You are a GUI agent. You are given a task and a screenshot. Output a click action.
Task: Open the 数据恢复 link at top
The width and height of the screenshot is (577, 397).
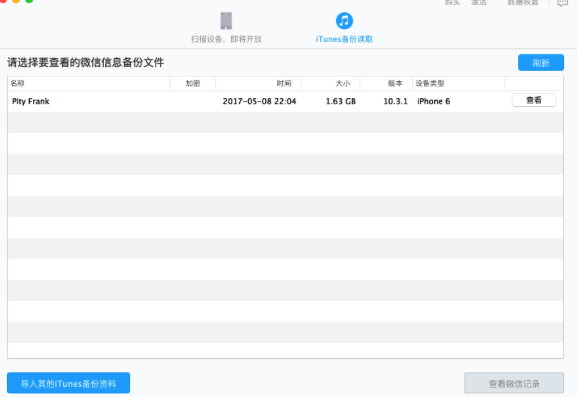(x=523, y=3)
